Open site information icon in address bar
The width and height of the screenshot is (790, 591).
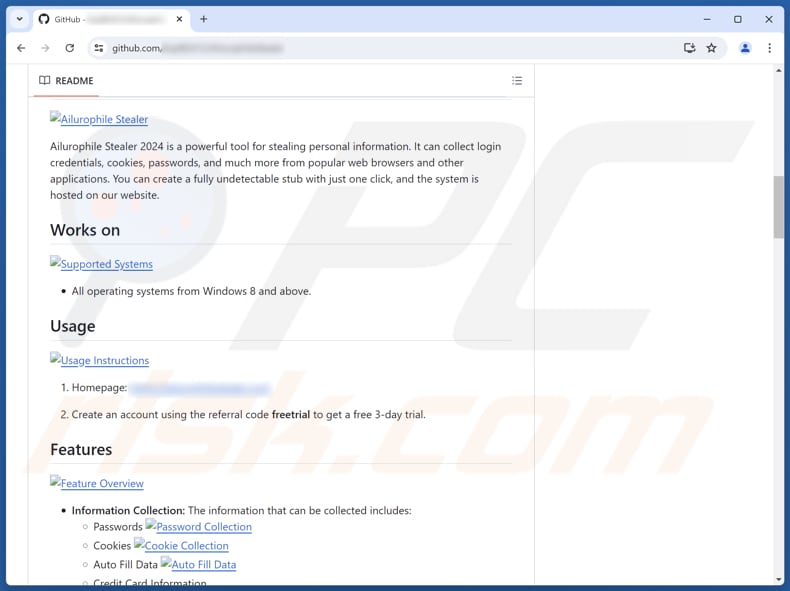99,48
